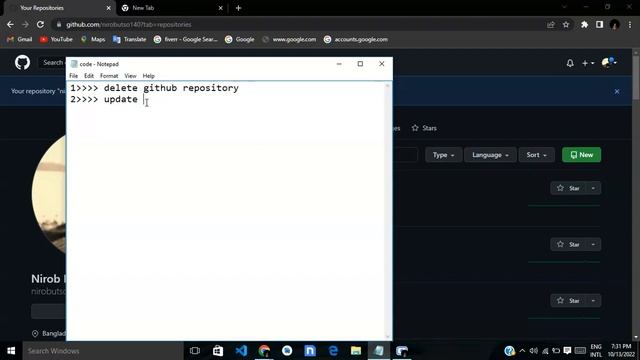This screenshot has width=640, height=360.
Task: Go back in Chrome
Action: [10, 24]
